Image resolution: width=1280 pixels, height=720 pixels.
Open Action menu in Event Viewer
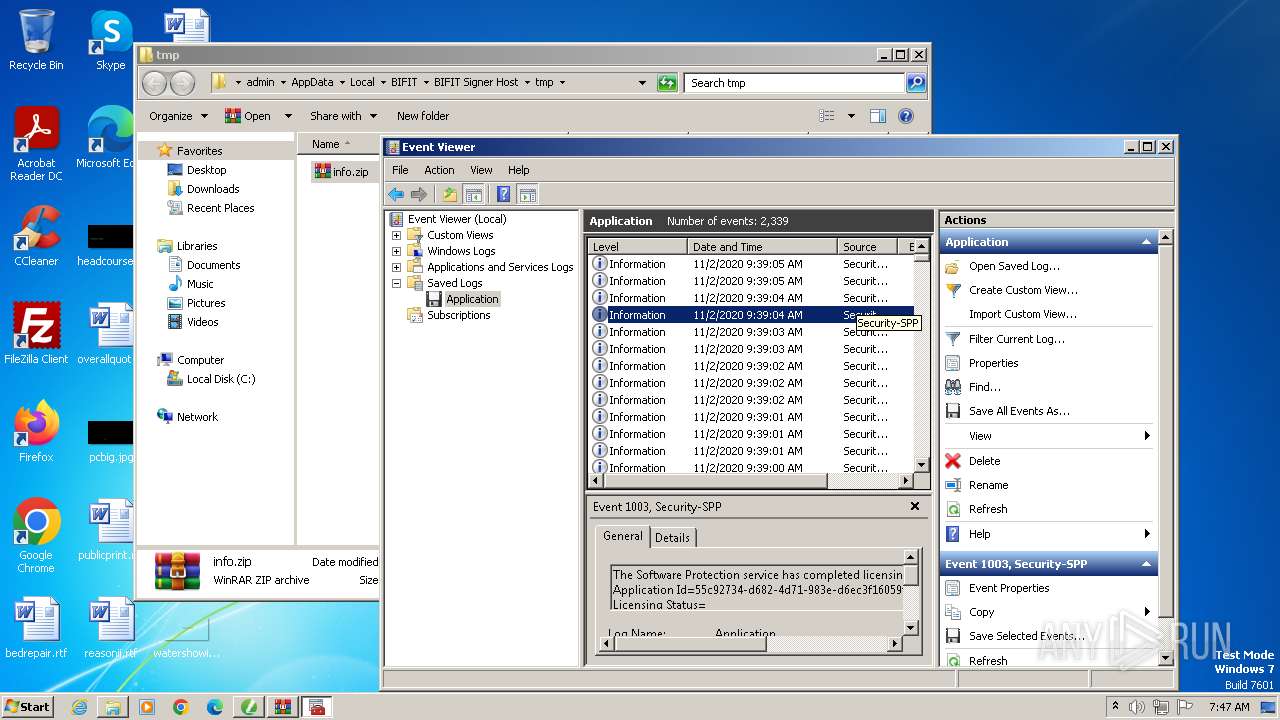tap(439, 170)
